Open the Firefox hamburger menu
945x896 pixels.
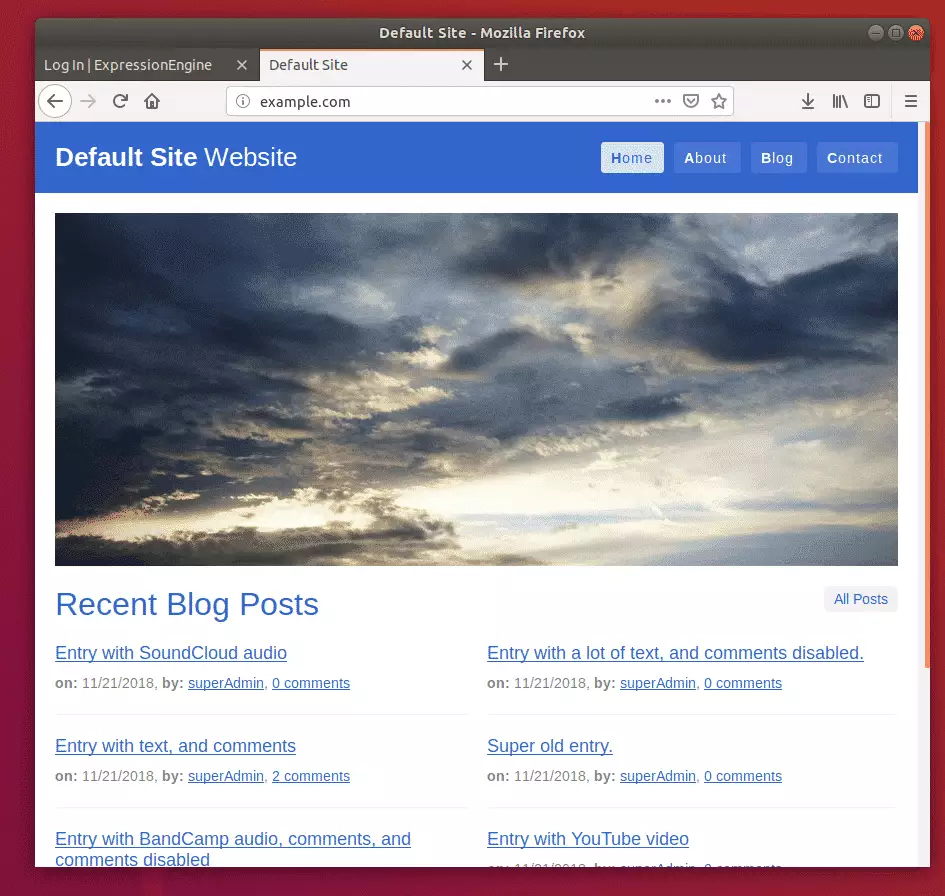(911, 101)
